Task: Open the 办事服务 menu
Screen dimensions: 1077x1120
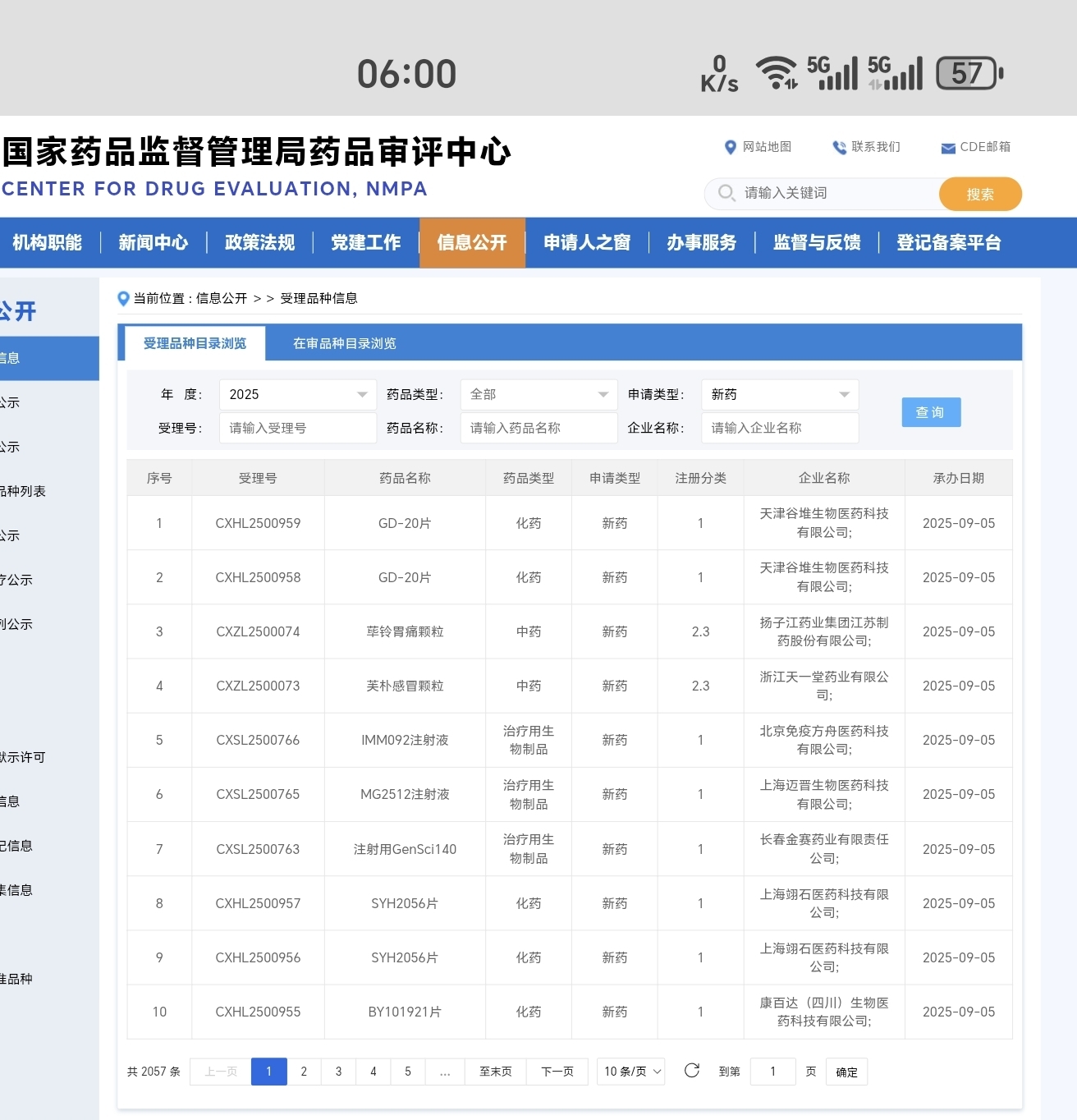Action: click(x=702, y=243)
